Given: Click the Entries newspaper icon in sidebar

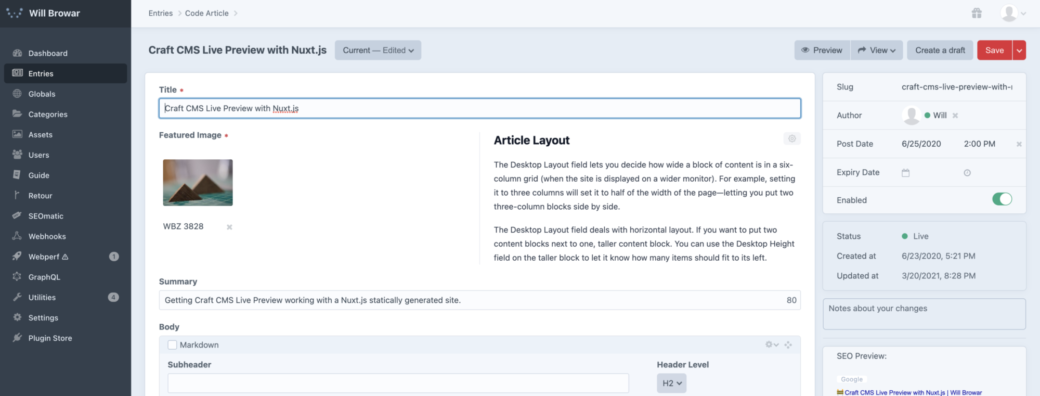Looking at the screenshot, I should 17,74.
